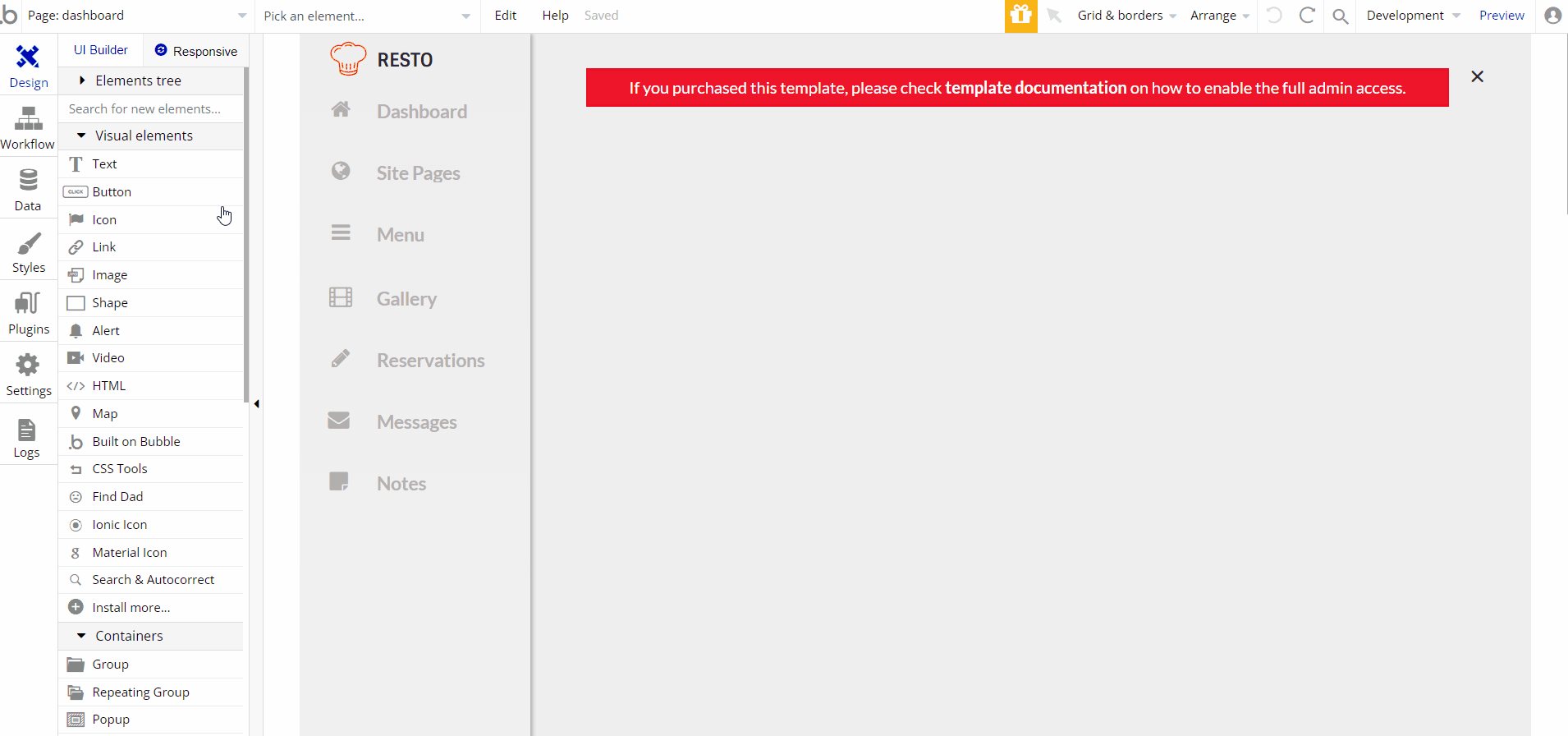Select the CSS Tools element
The width and height of the screenshot is (1568, 736).
(151, 469)
